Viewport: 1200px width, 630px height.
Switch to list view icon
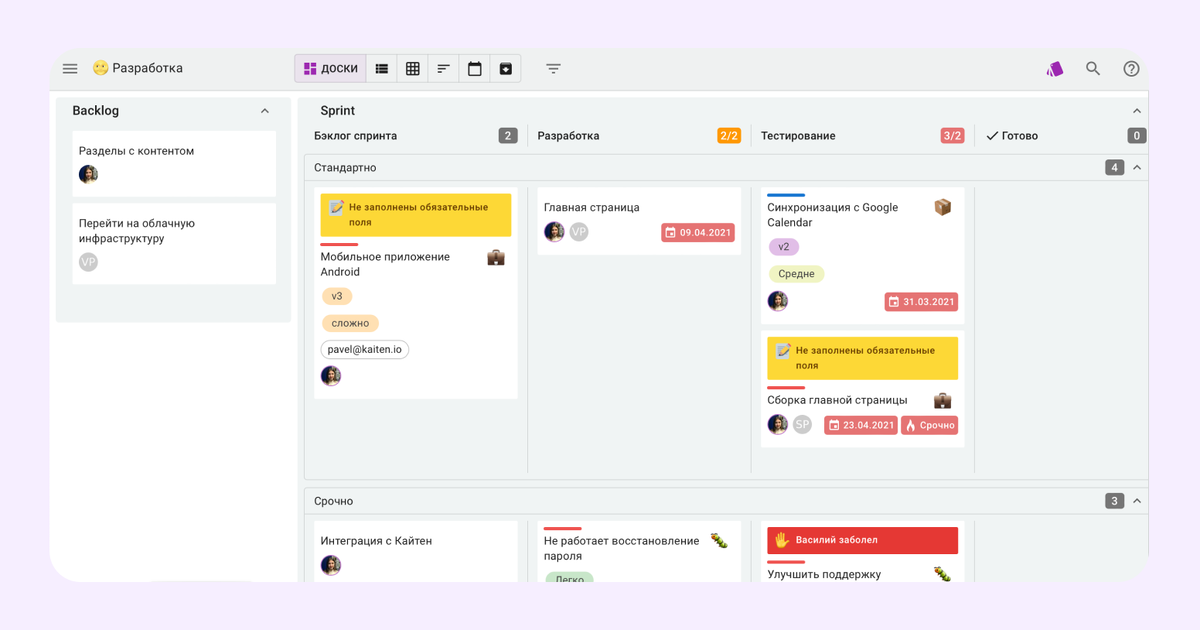click(x=382, y=69)
